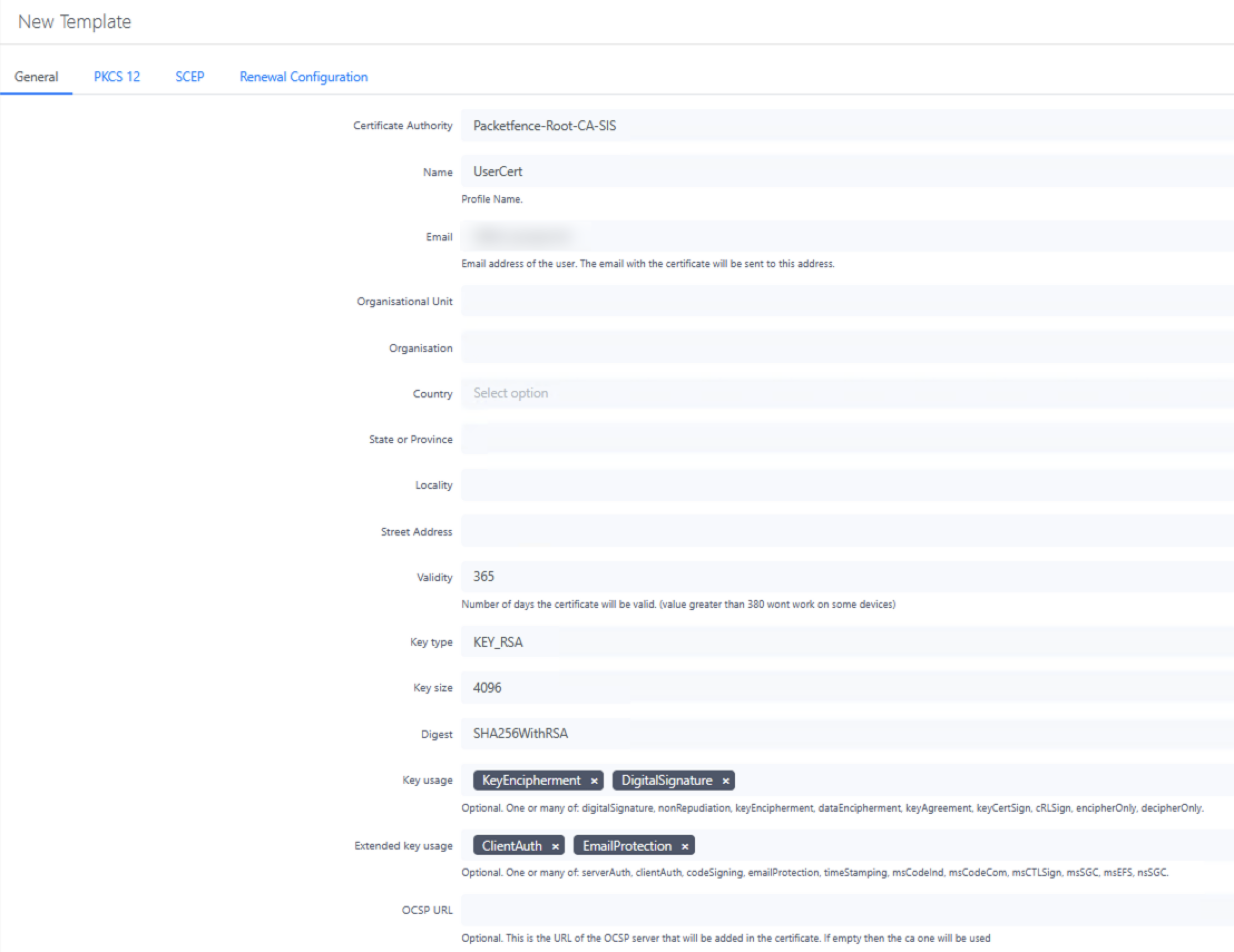The height and width of the screenshot is (952, 1234).
Task: Click the Organisational Unit input field
Action: click(x=847, y=301)
